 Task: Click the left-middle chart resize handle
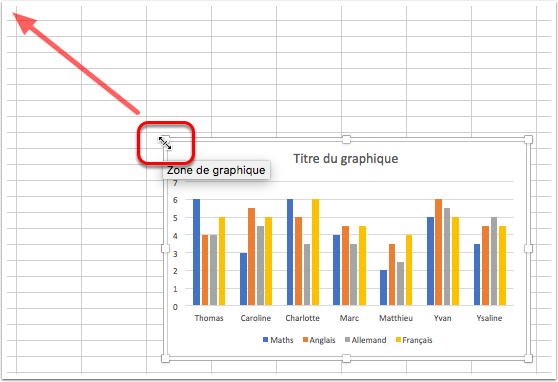[x=165, y=248]
